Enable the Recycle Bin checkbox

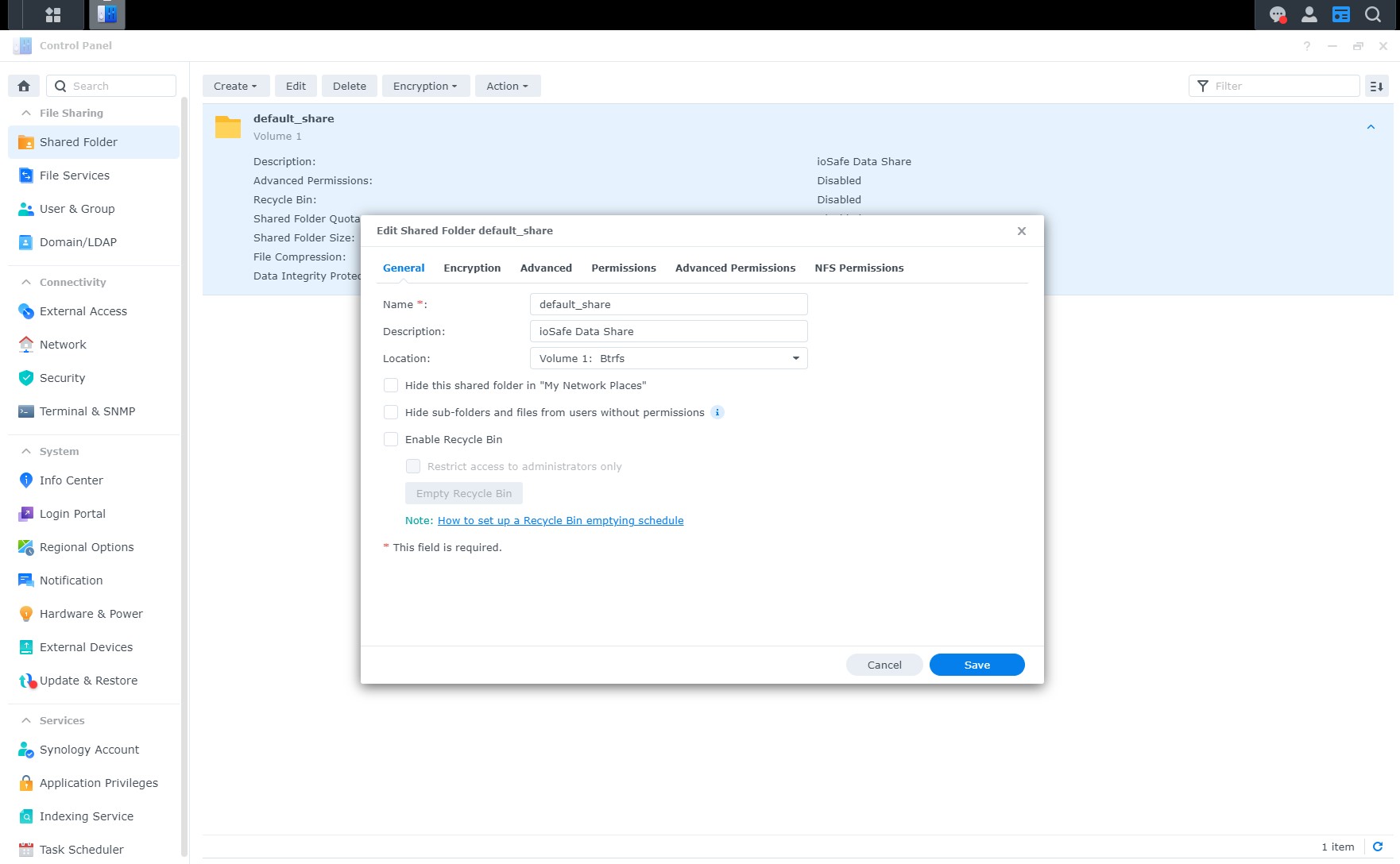391,439
